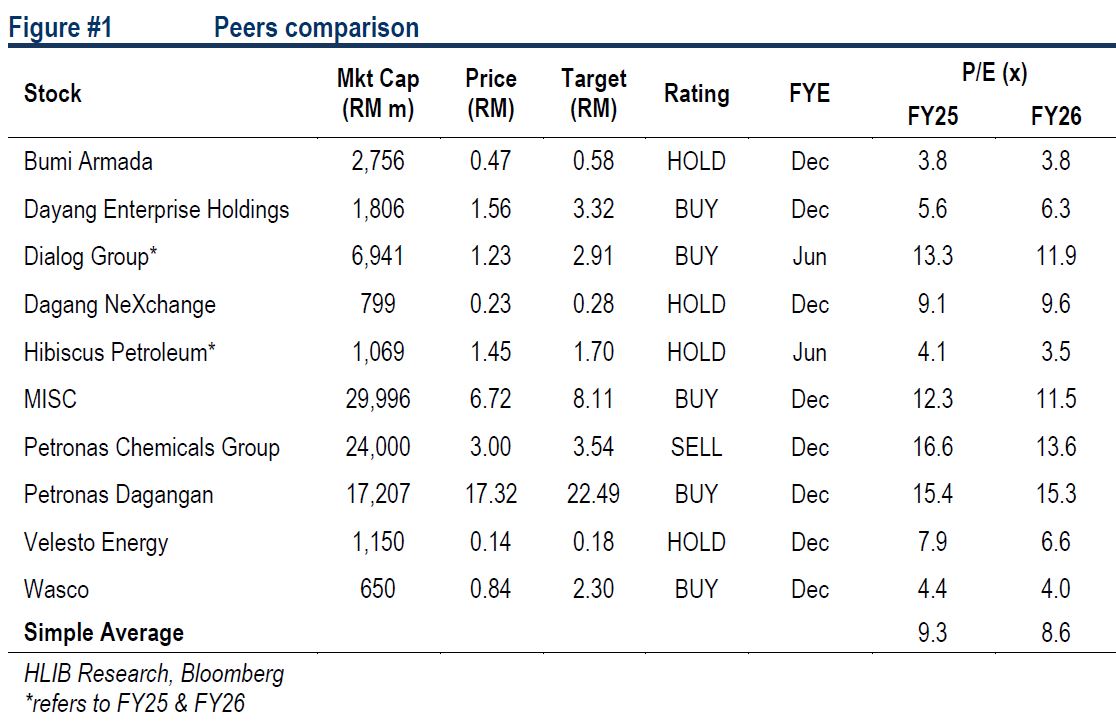Viewport: 1116px width, 722px height.
Task: Click the Dialog Group* stock name
Action: pos(91,257)
